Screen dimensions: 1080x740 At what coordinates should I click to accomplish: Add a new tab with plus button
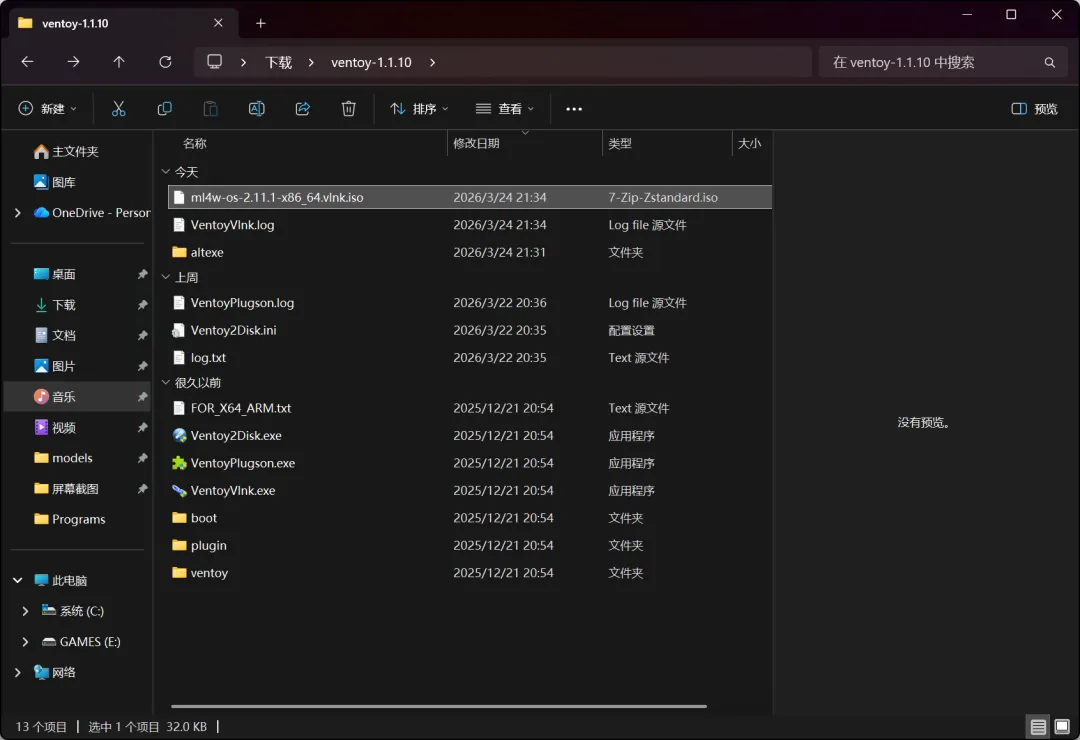coord(260,23)
